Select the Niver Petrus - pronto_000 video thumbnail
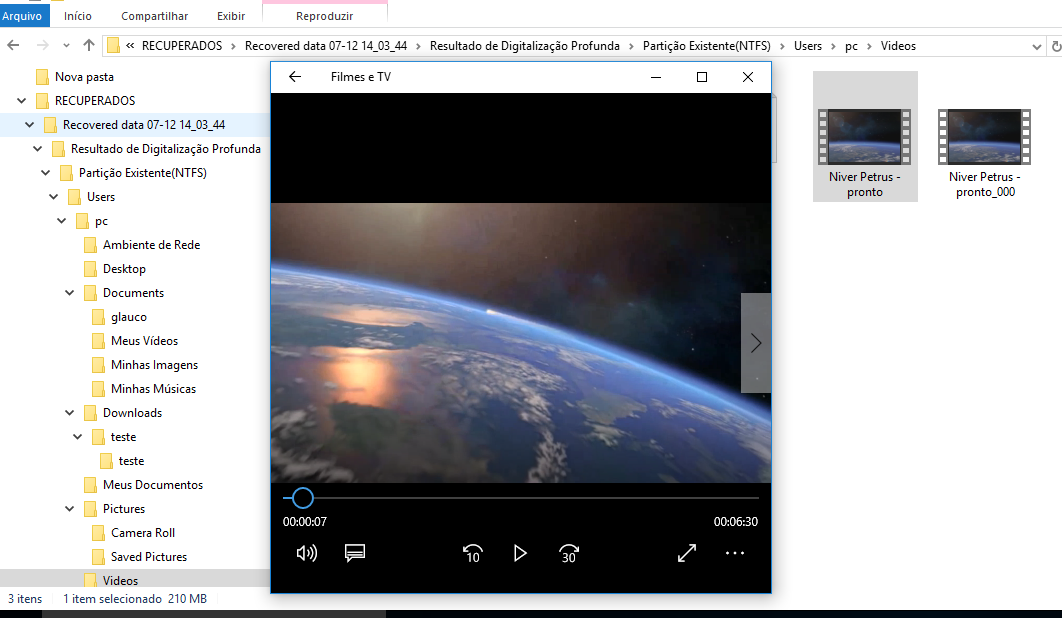This screenshot has width=1062, height=618. (x=985, y=137)
